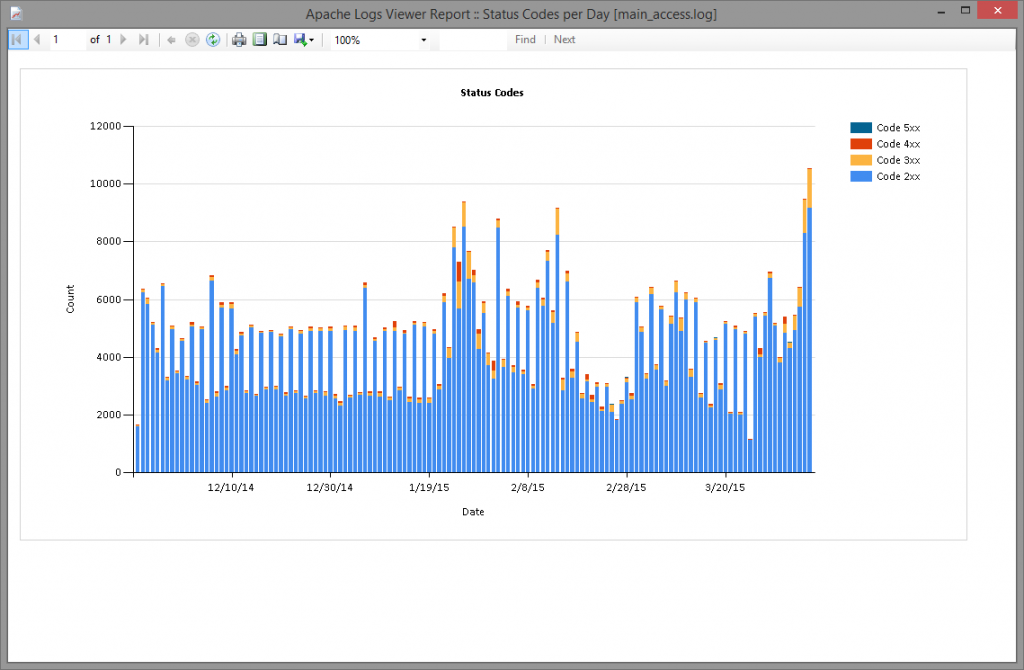Close the Apache Logs Viewer Report window
Screen dimensions: 1024x670
click(x=997, y=10)
